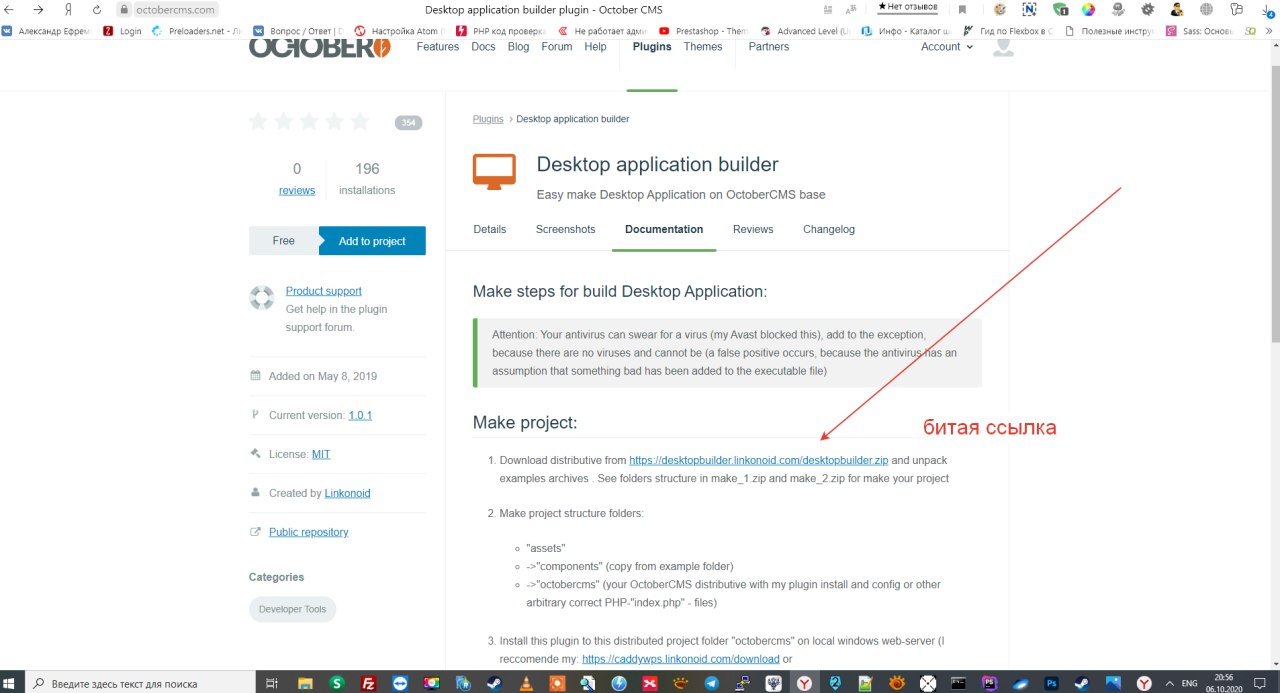Open Plugins in the site navigation
The height and width of the screenshot is (693, 1280).
point(652,47)
